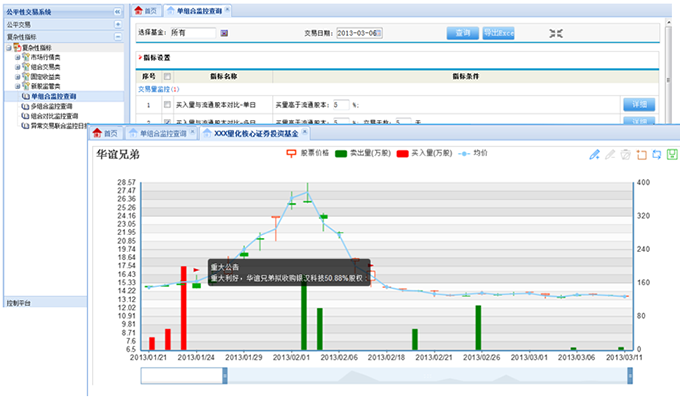Save chart as image with green icon
Viewport: 680px width, 397px height.
point(672,154)
